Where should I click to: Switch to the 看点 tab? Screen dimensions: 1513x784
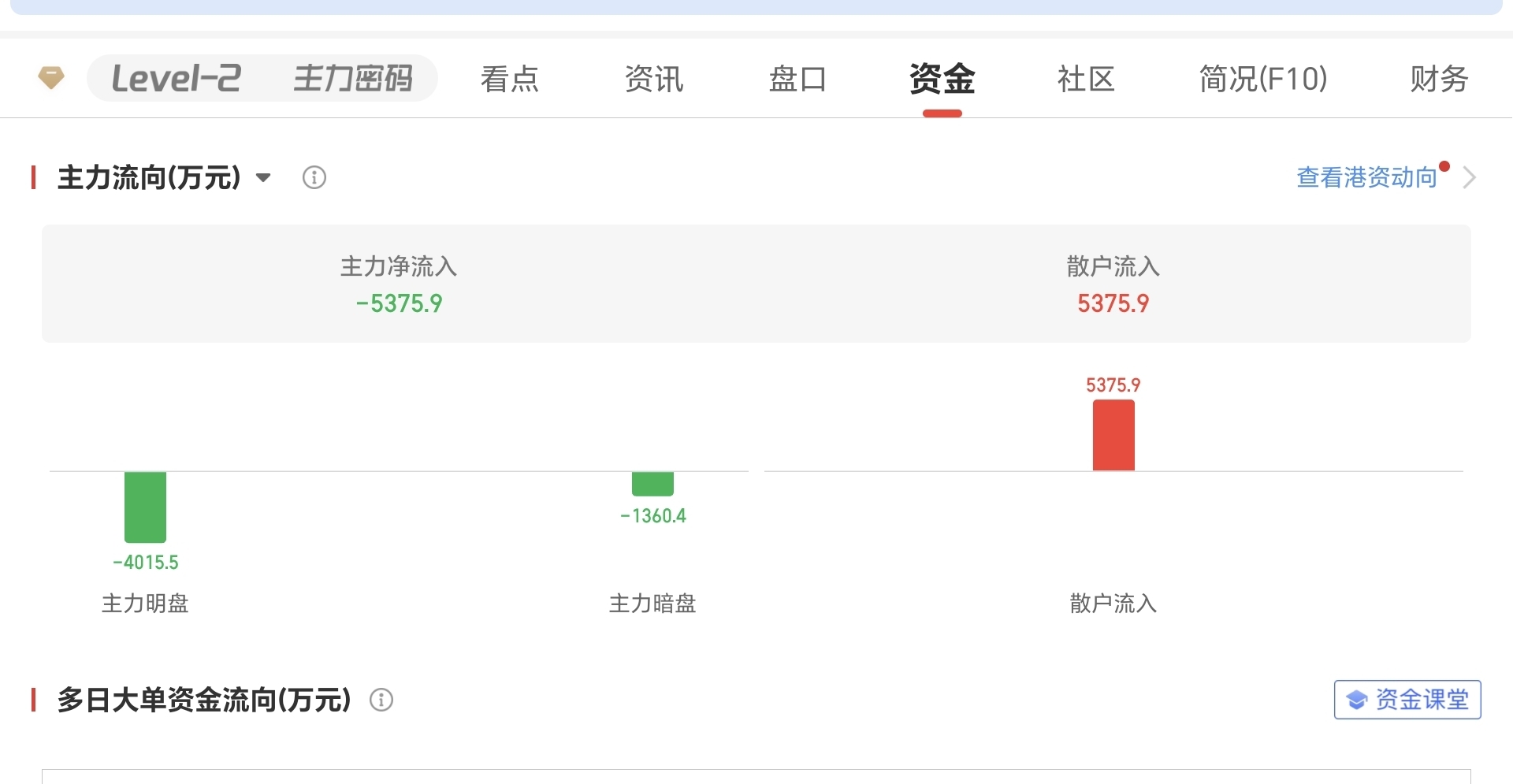510,79
